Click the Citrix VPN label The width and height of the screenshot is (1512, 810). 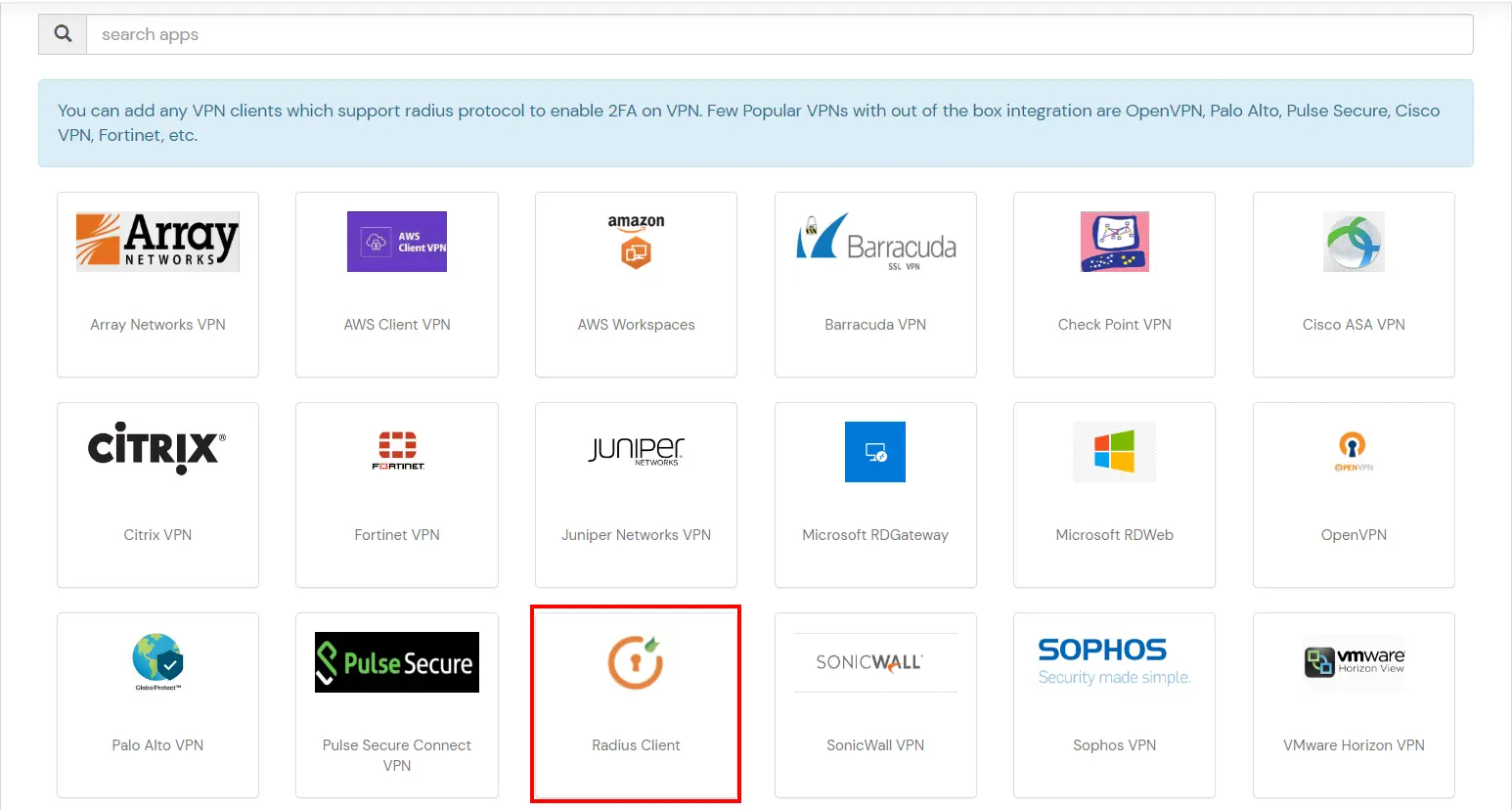pos(157,535)
